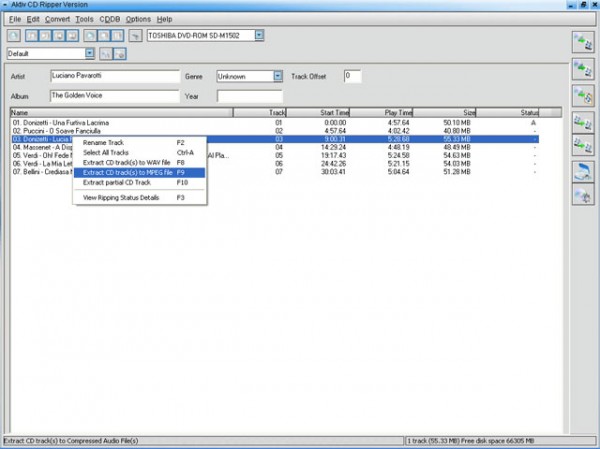The height and width of the screenshot is (449, 600).
Task: Open the Convert menu
Action: click(57, 19)
